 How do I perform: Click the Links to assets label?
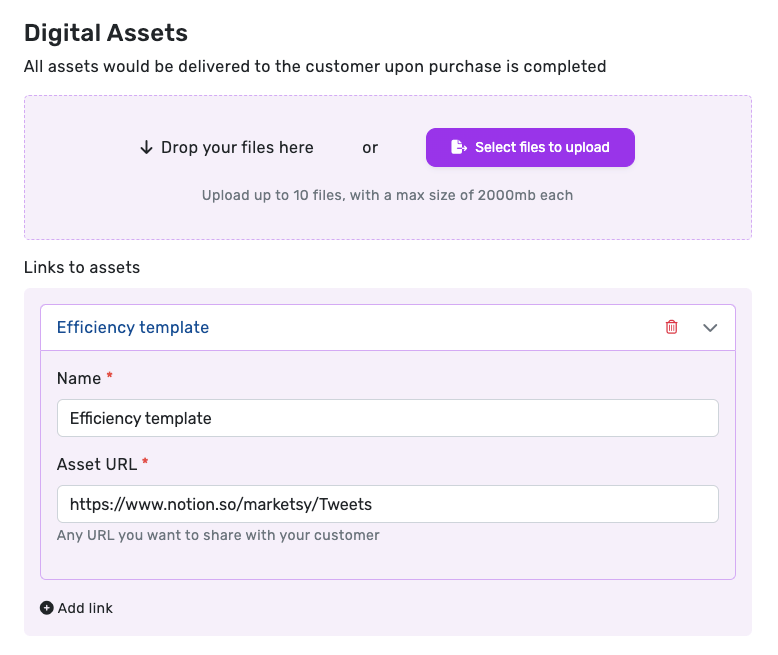pyautogui.click(x=82, y=267)
